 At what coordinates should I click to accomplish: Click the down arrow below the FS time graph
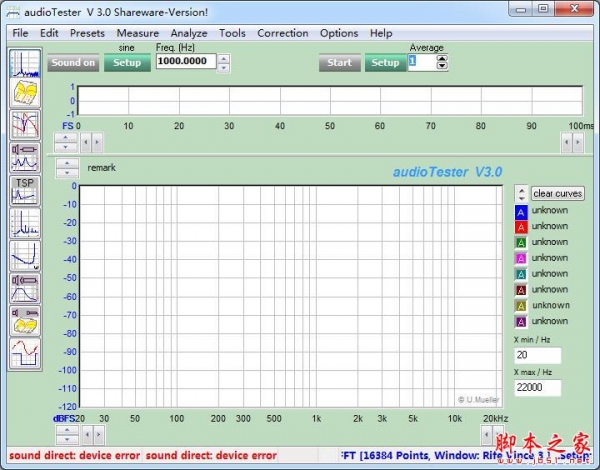click(x=65, y=147)
